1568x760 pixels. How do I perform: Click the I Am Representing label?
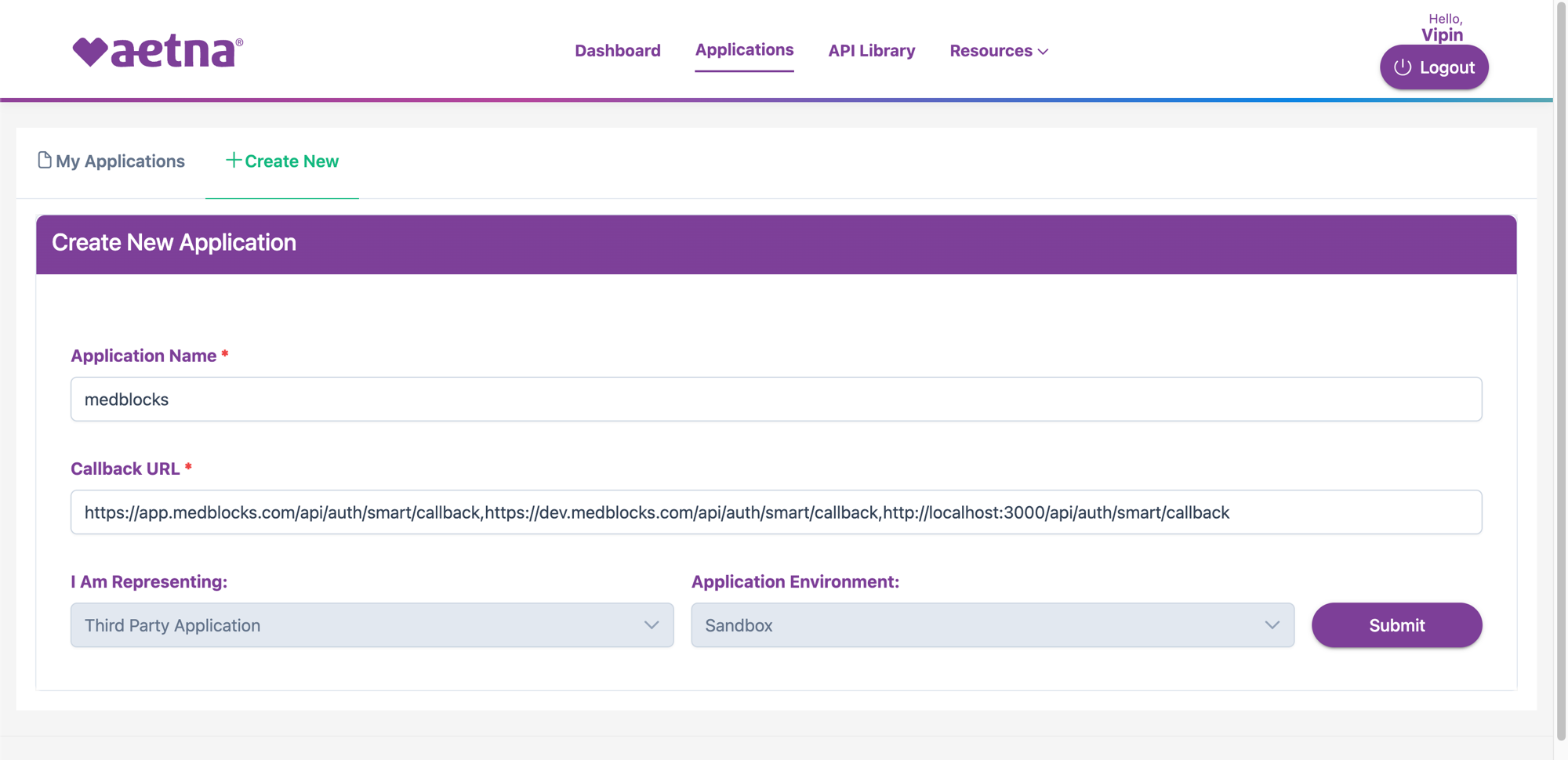tap(149, 581)
